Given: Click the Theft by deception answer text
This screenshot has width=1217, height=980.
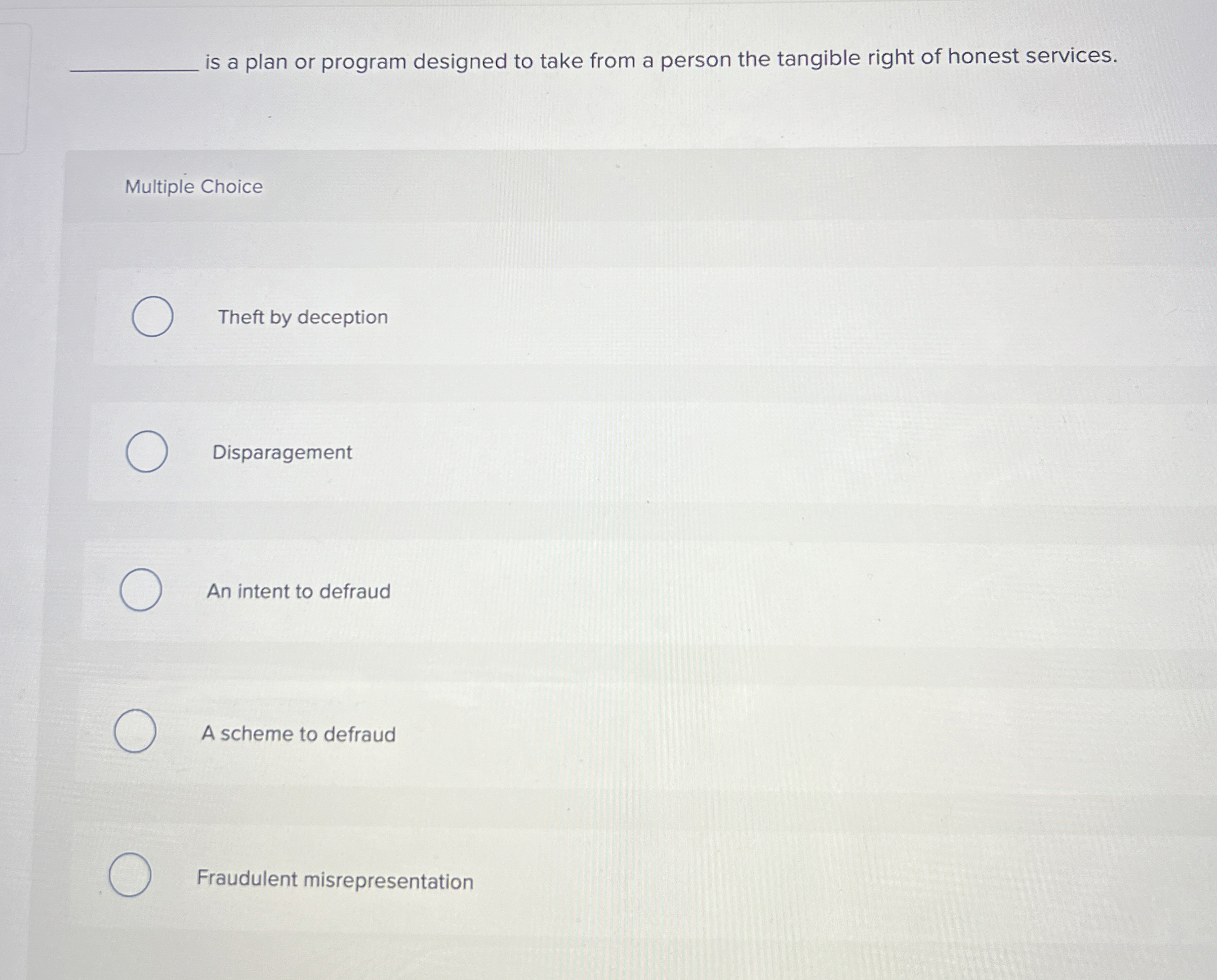Looking at the screenshot, I should (303, 317).
